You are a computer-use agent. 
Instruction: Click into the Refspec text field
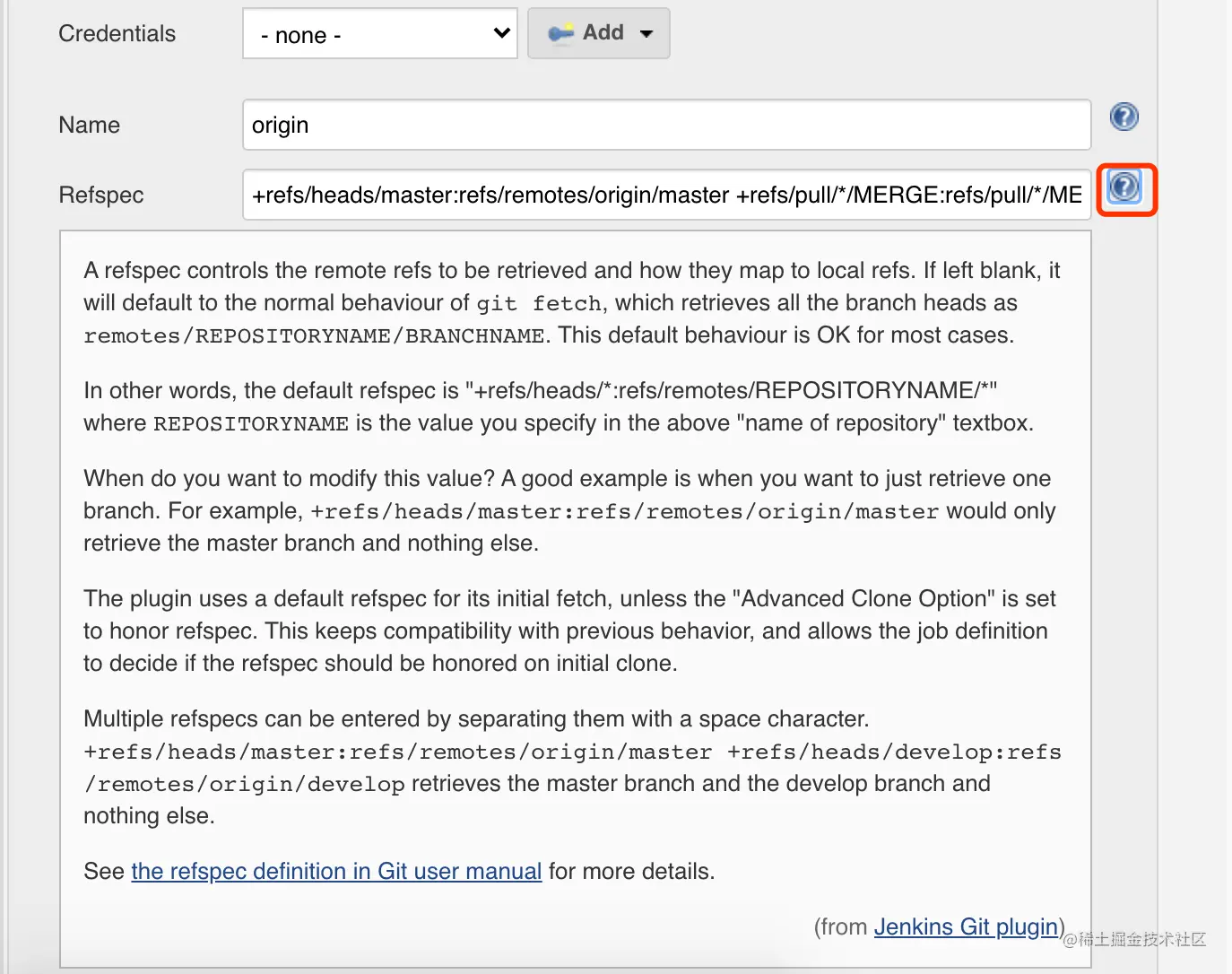[x=666, y=195]
